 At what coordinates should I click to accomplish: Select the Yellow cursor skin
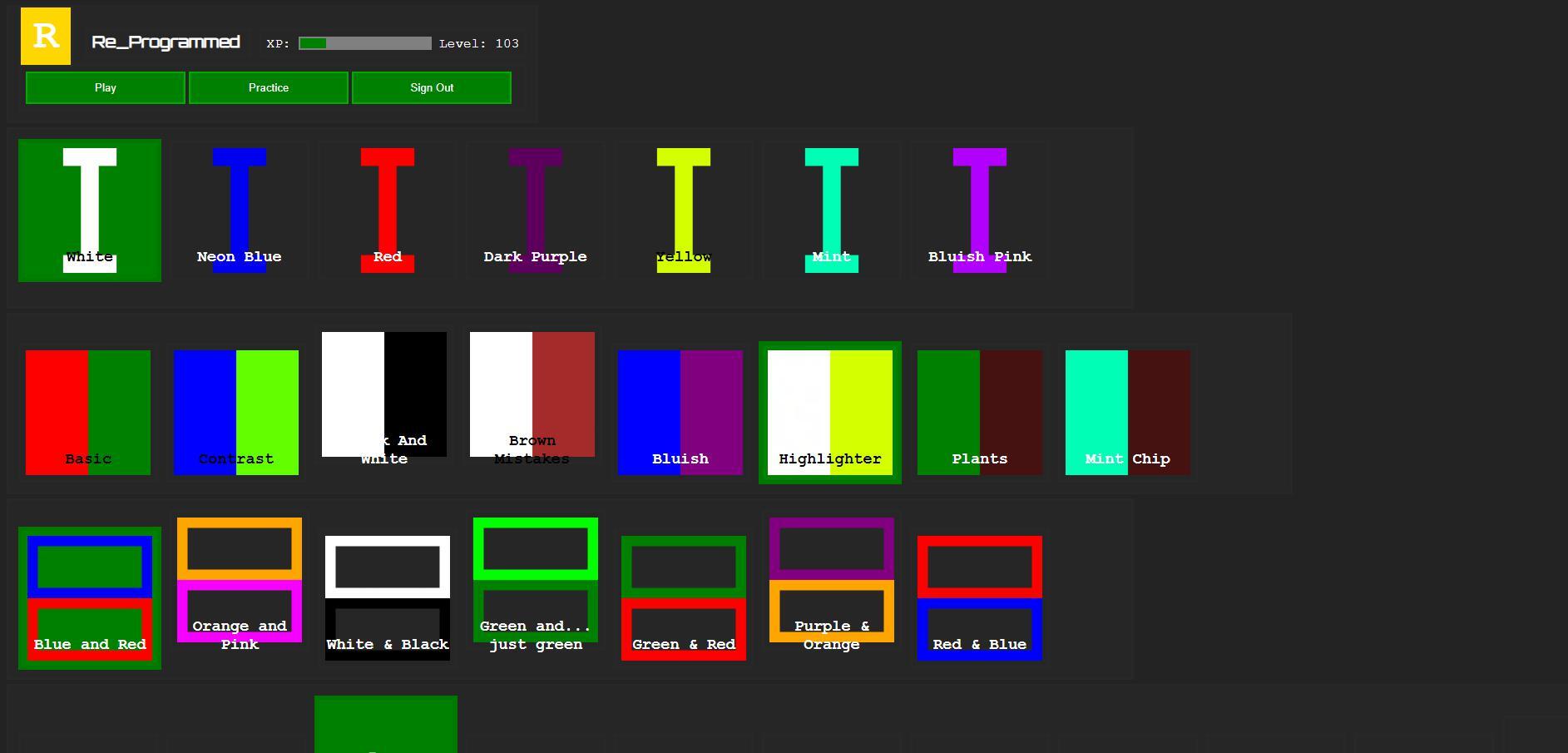[x=683, y=210]
